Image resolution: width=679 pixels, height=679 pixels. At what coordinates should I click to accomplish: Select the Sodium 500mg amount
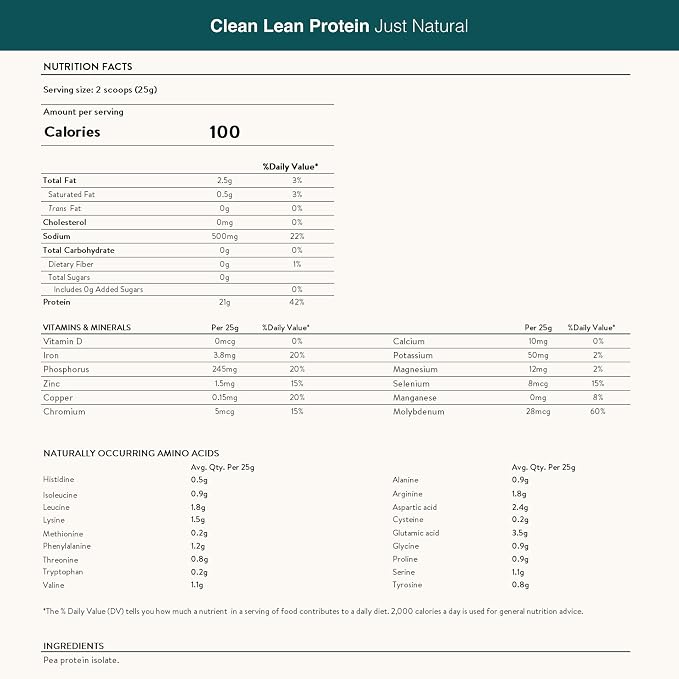pyautogui.click(x=224, y=236)
